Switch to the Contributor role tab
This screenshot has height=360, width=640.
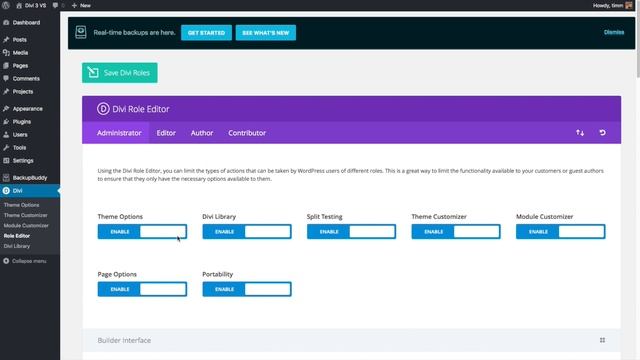click(x=247, y=133)
